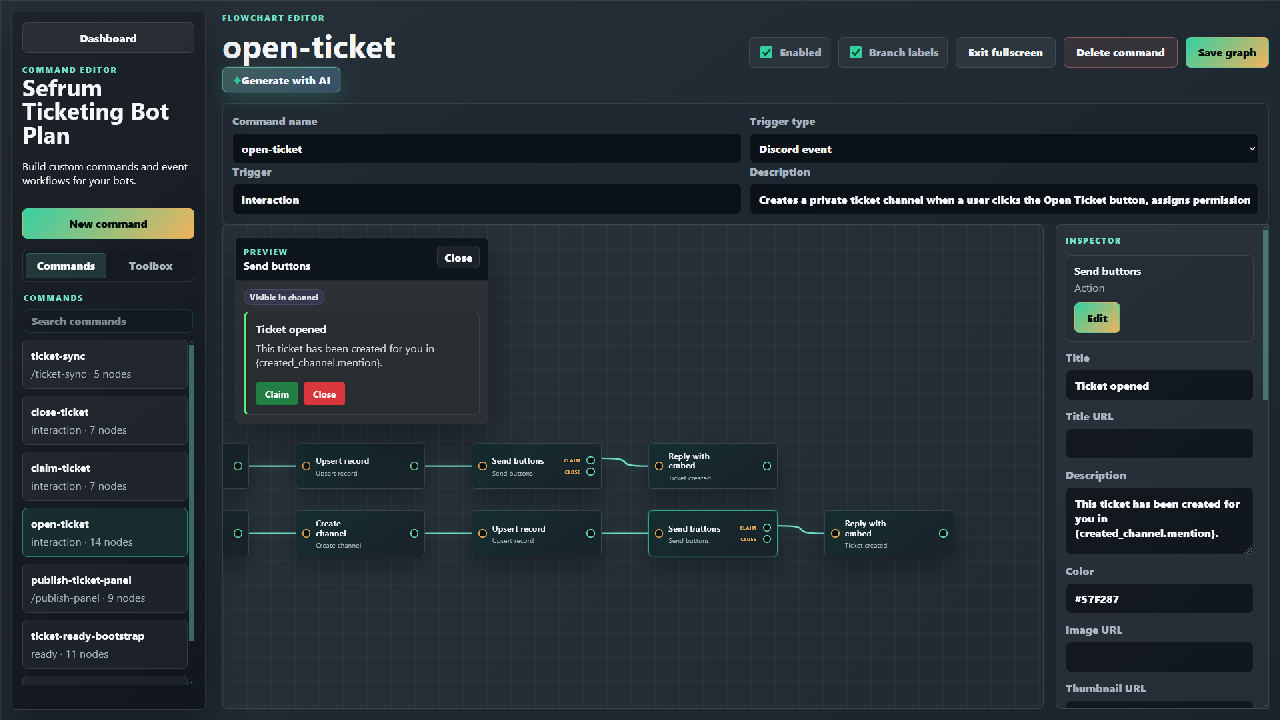This screenshot has width=1280, height=720.
Task: Click CLOSE port on upper-row Send buttons node
Action: tap(591, 471)
